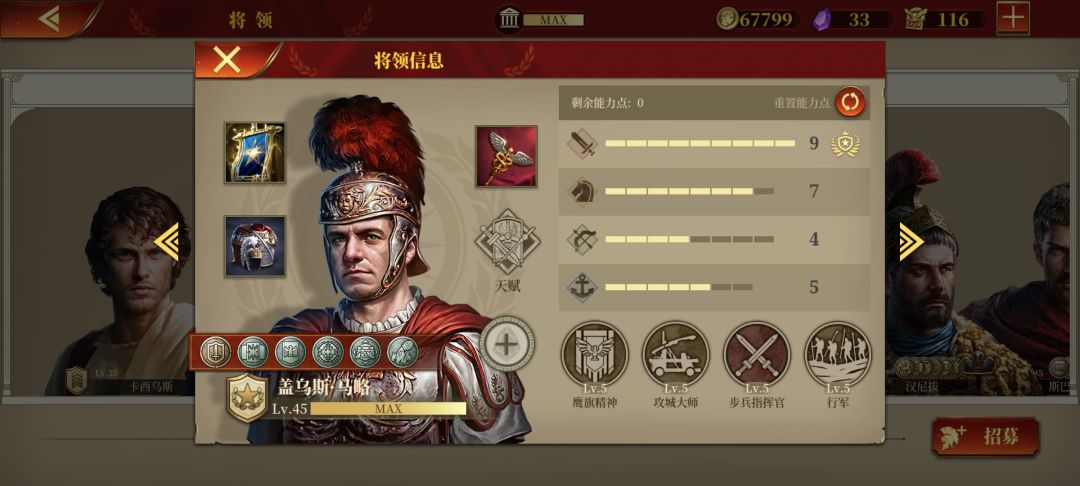
Task: Select the cavalry horse attribute bar
Action: (x=714, y=191)
